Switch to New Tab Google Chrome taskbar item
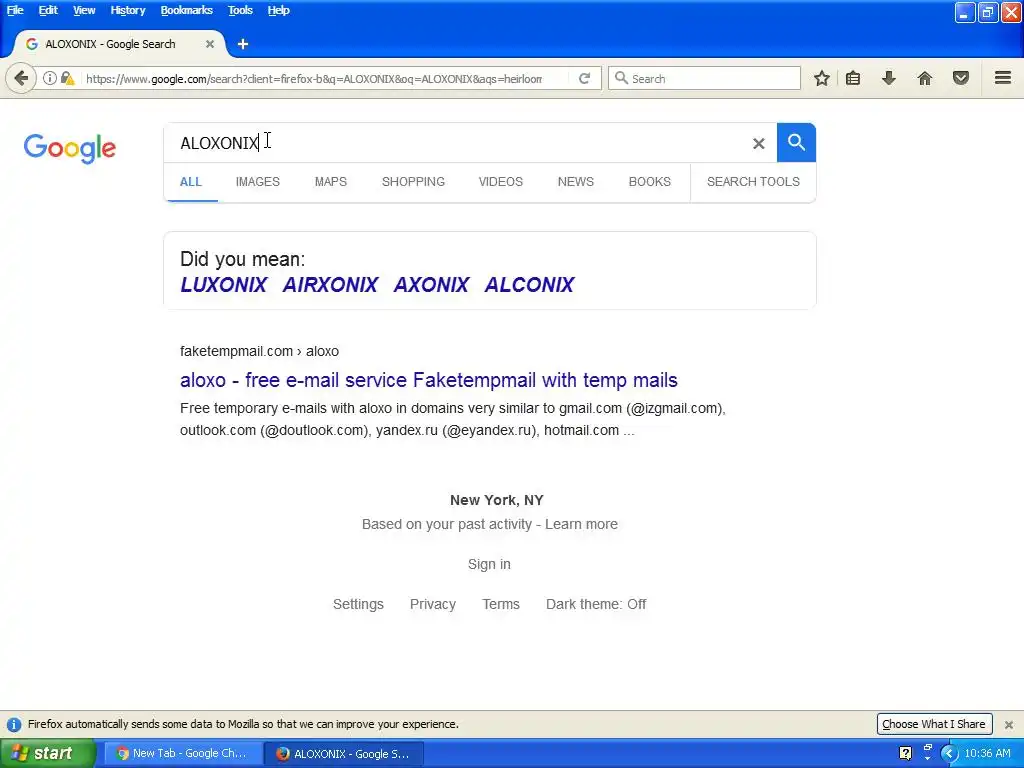The height and width of the screenshot is (768, 1024). [x=182, y=754]
